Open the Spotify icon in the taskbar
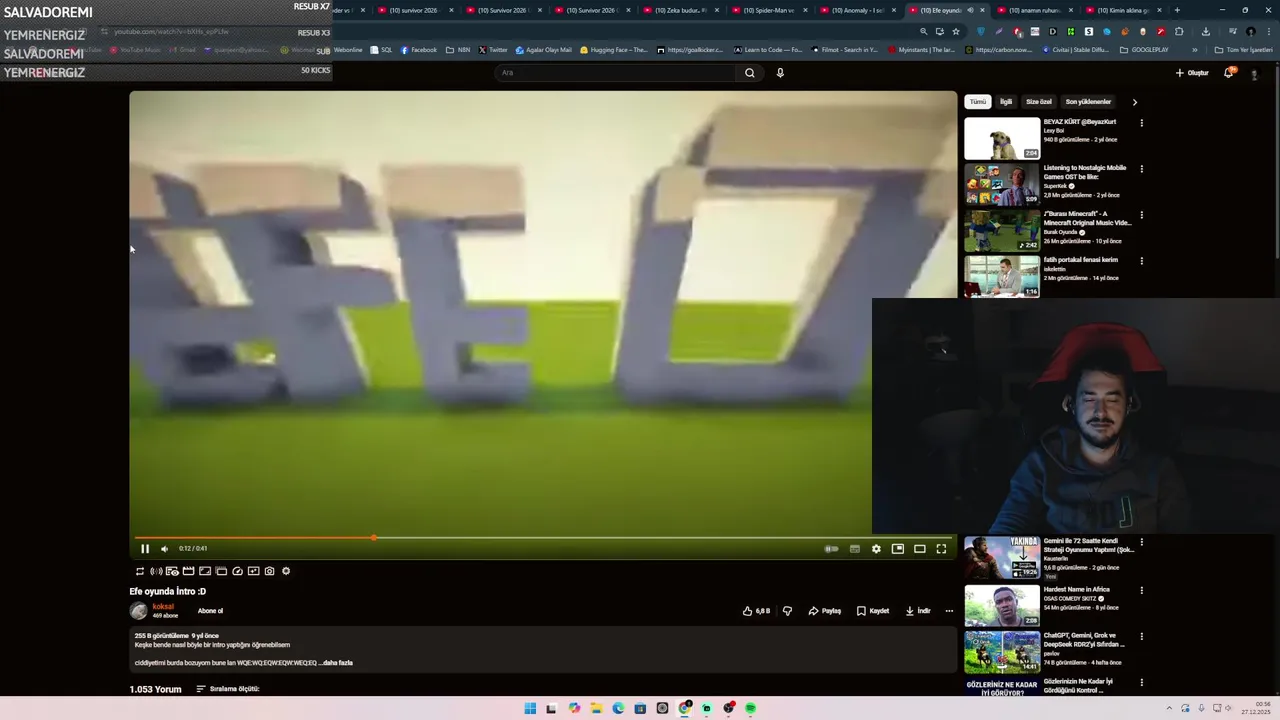The image size is (1280, 720). coord(750,709)
